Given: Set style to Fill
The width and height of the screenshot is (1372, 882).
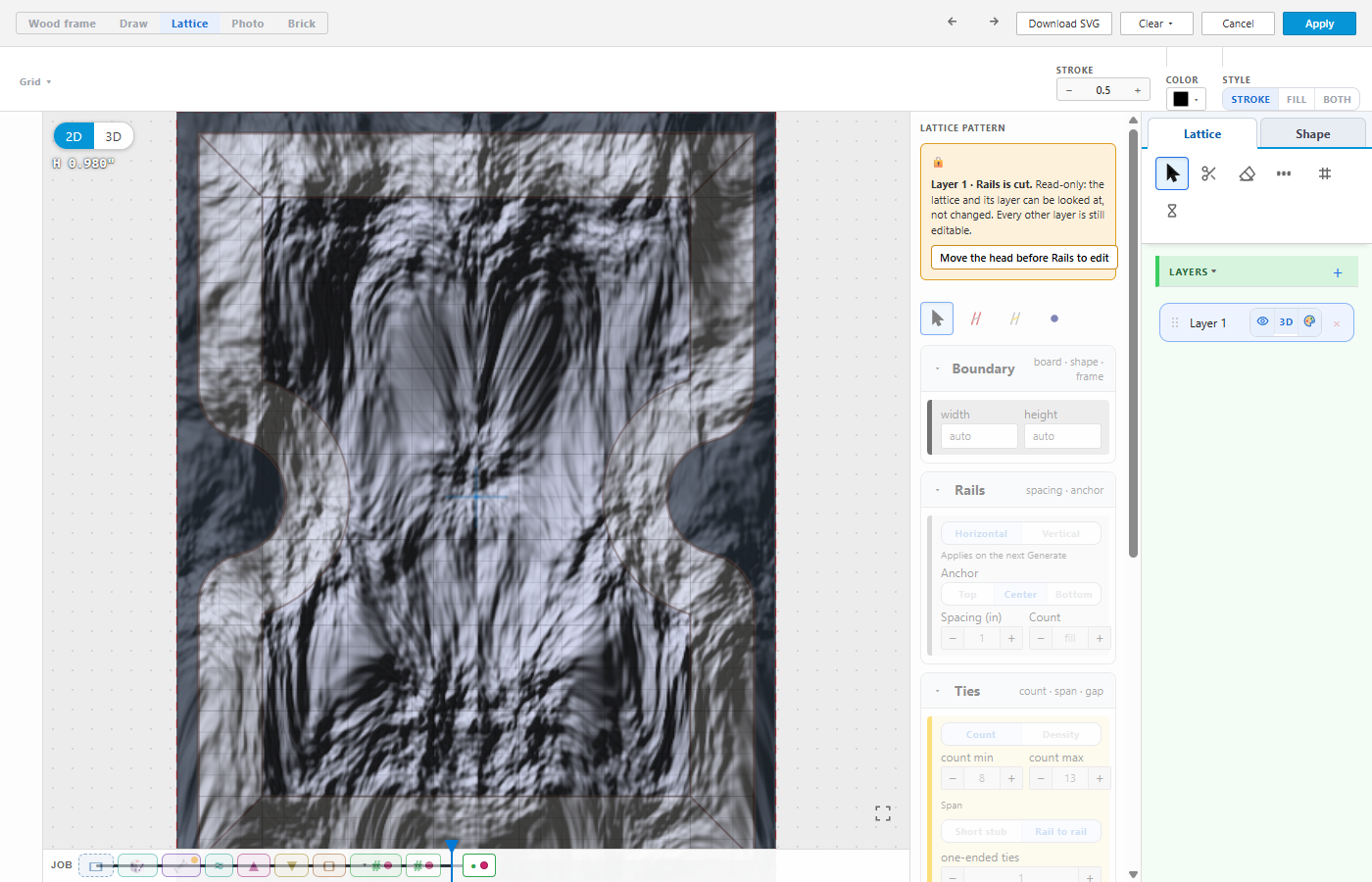Looking at the screenshot, I should tap(1296, 99).
